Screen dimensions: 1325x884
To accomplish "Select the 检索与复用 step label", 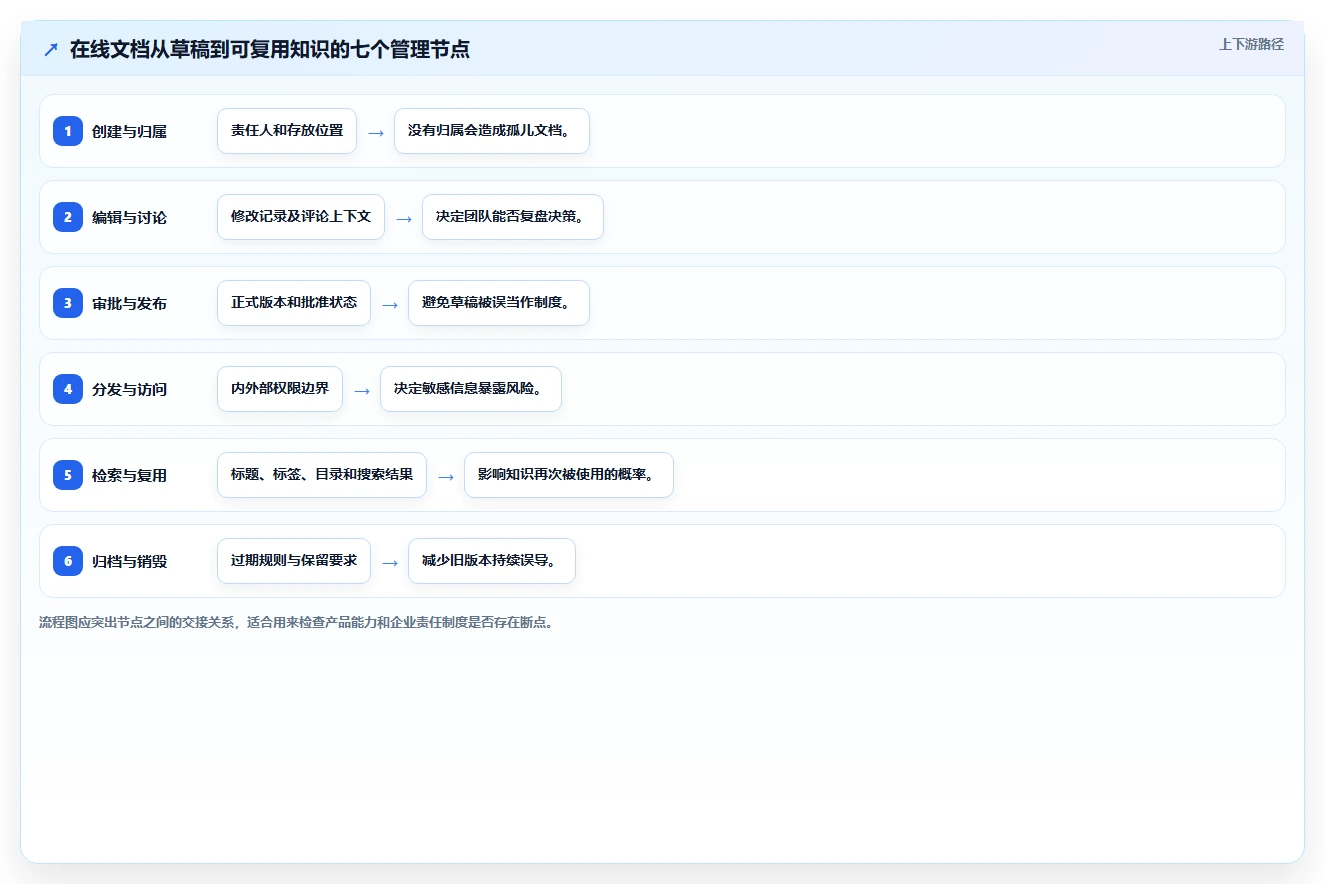I will coord(129,475).
